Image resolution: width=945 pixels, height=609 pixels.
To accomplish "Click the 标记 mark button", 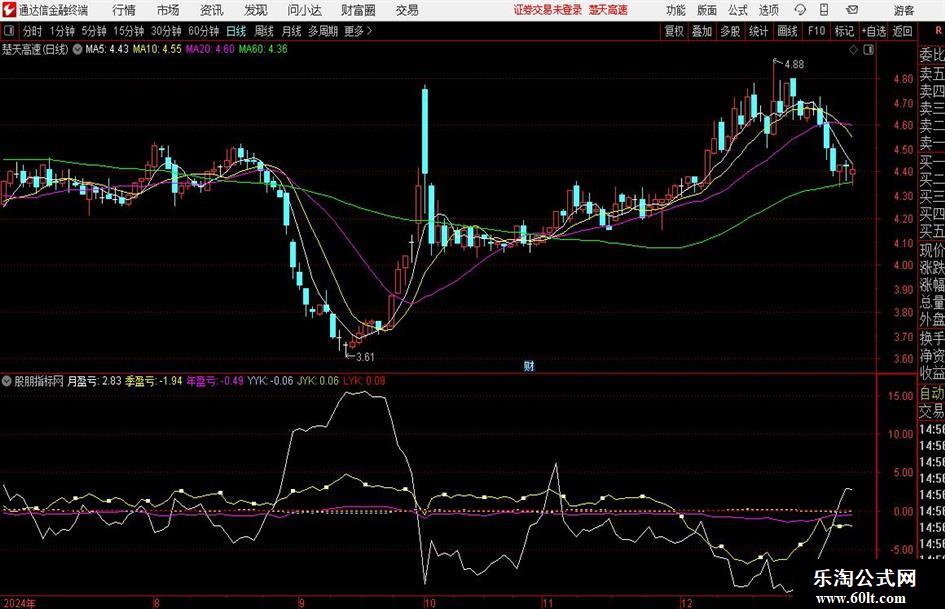I will (844, 31).
